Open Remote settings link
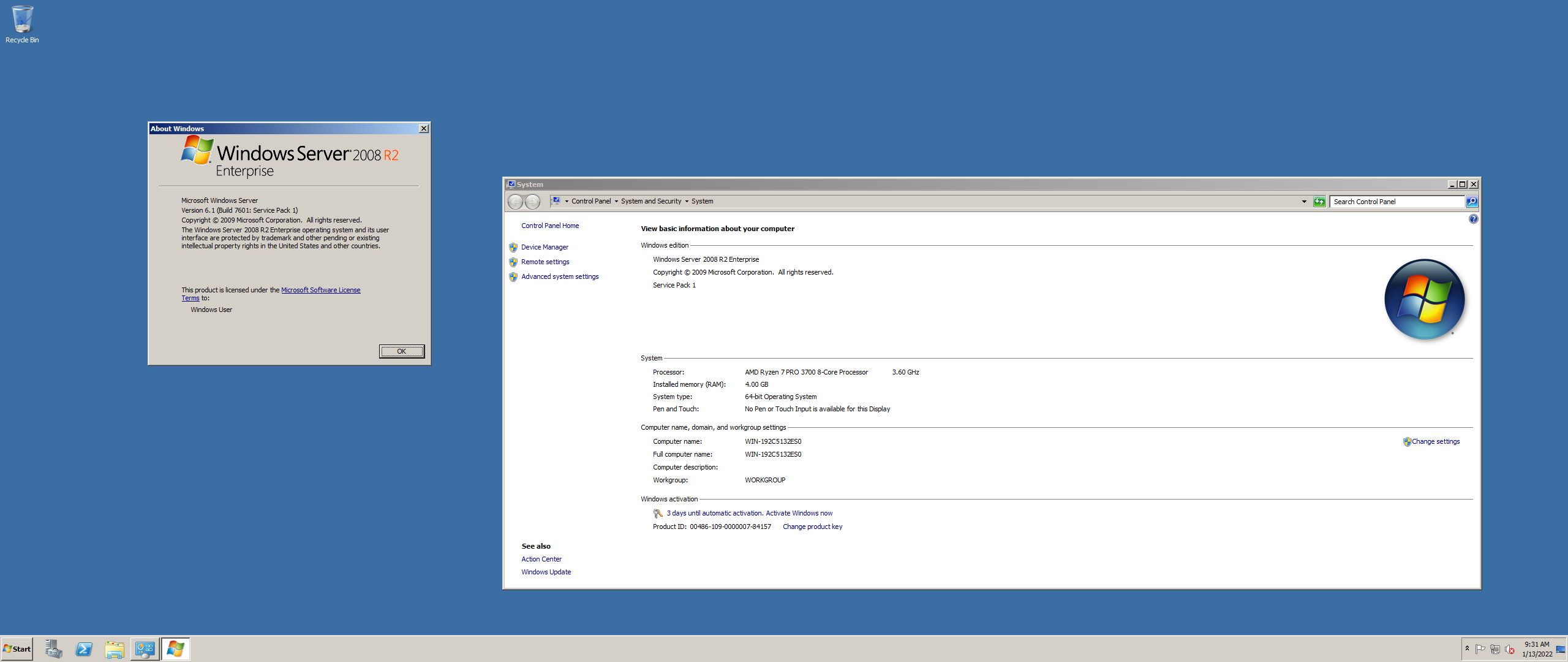The image size is (1568, 662). 545,262
